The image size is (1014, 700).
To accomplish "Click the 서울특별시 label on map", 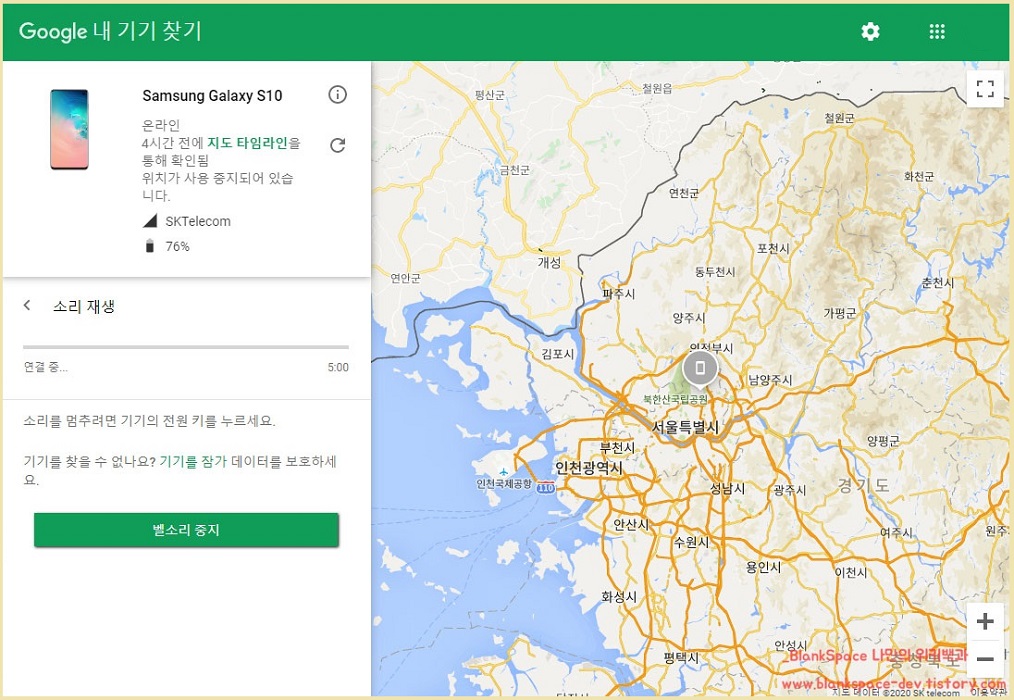I will coord(685,427).
